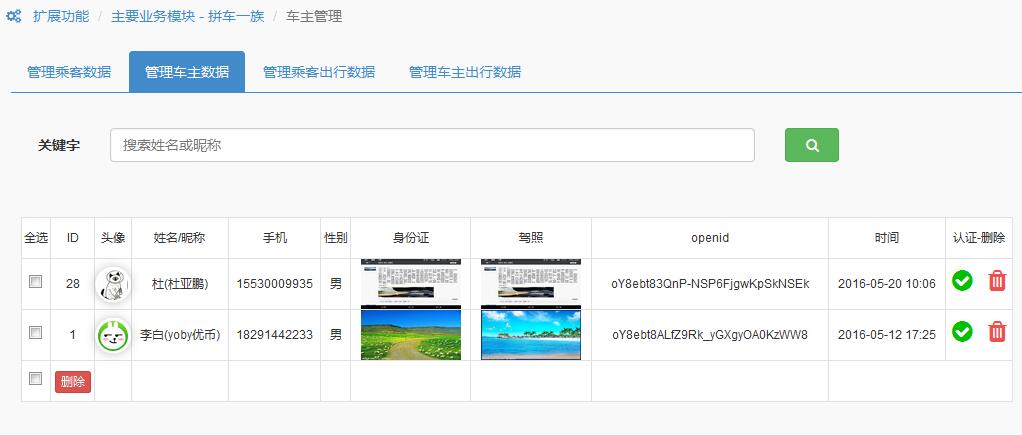View beach 驾照 image for ID 1
This screenshot has width=1022, height=435.
[x=531, y=335]
